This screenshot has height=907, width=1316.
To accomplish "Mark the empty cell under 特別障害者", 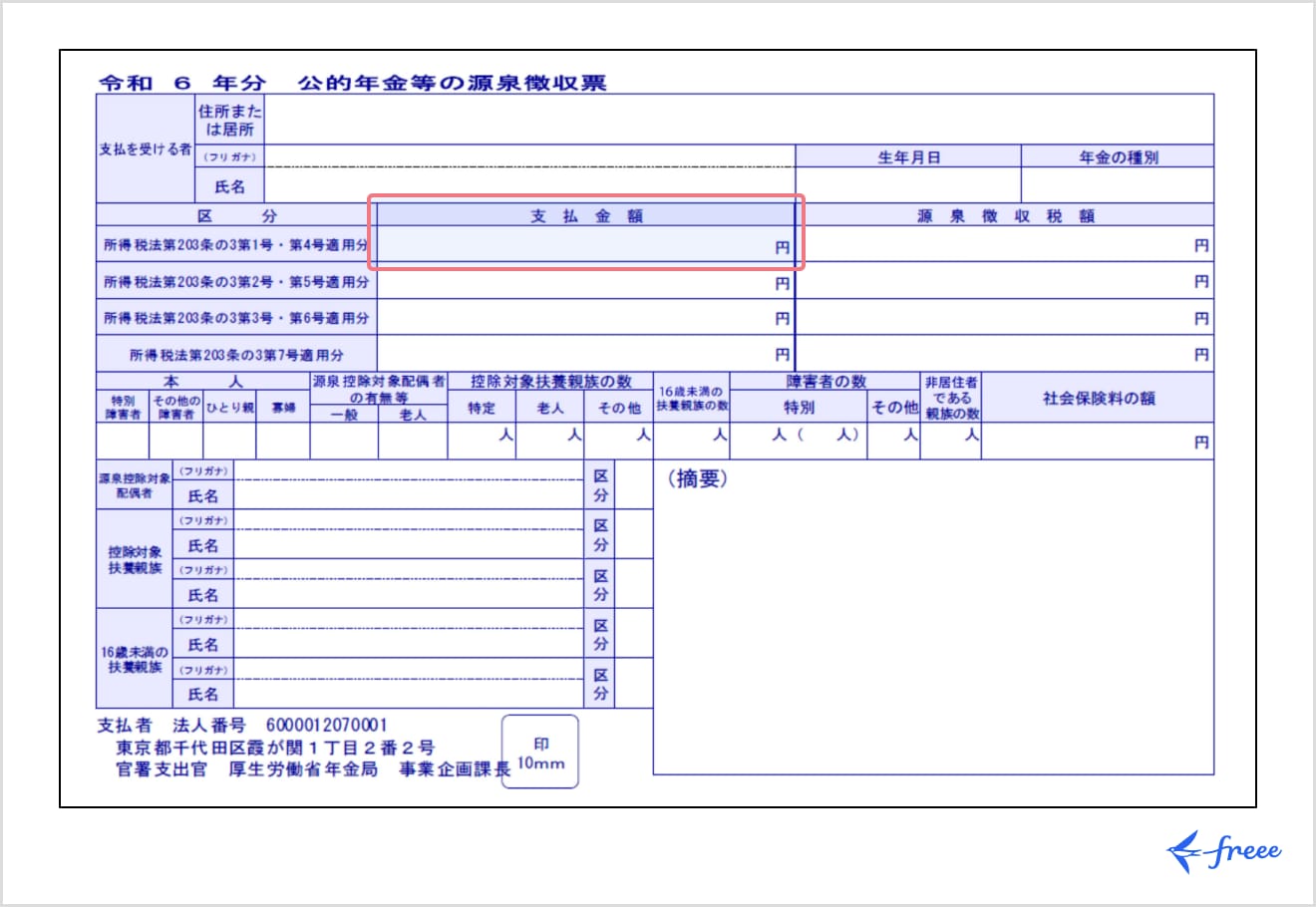I will [x=123, y=441].
